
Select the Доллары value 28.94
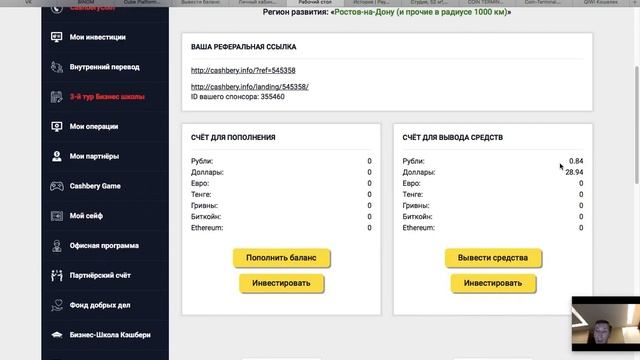pos(574,172)
